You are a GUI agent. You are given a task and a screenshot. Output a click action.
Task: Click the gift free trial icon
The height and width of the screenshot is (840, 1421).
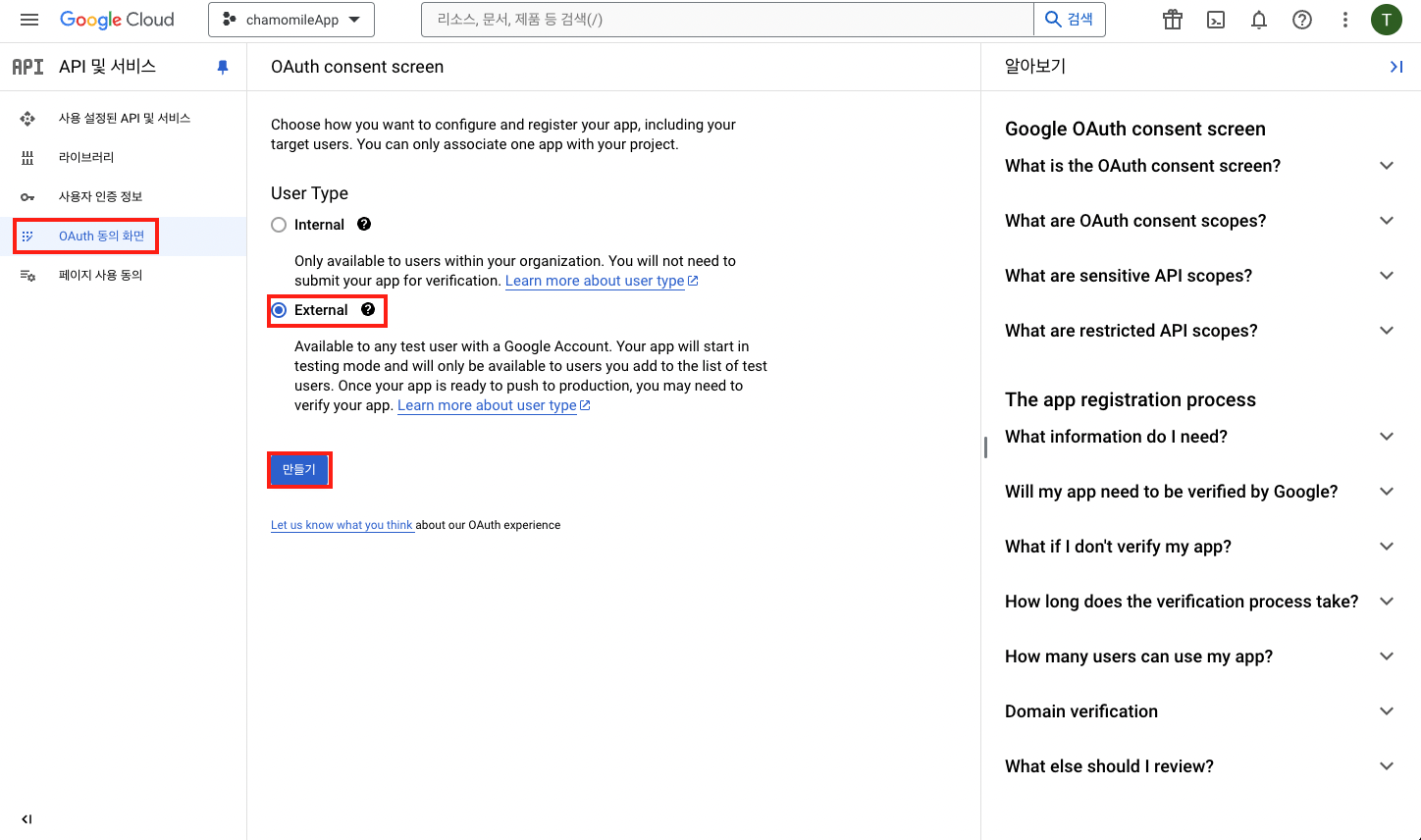[1173, 20]
